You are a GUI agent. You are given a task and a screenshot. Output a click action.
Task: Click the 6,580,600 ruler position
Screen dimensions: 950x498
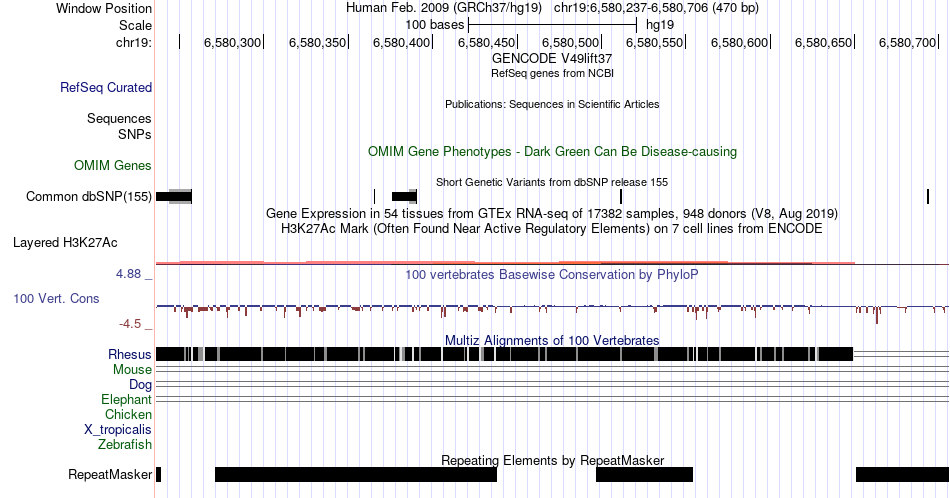(x=739, y=42)
